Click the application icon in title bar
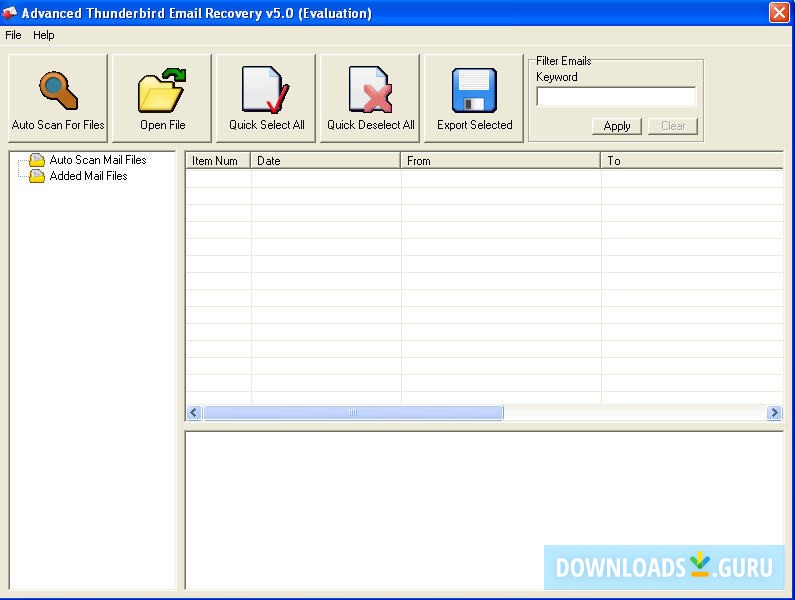 (x=10, y=13)
